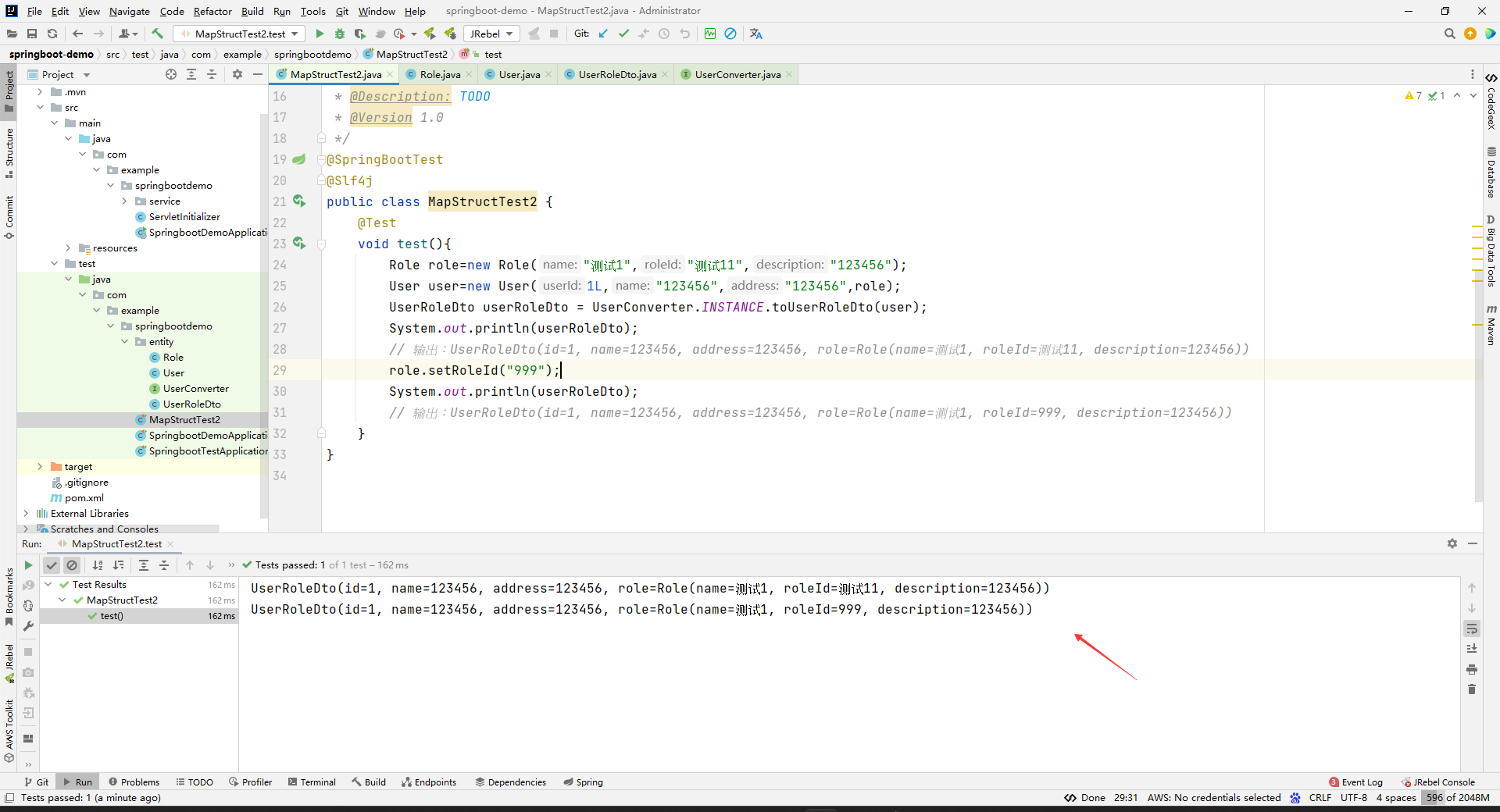Open the JRebel dropdown selector

click(x=491, y=34)
